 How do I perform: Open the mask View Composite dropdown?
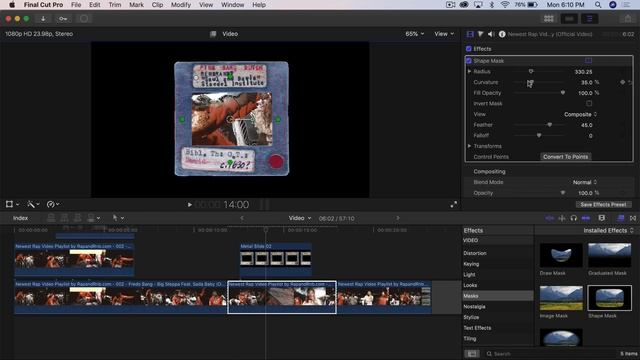(580, 115)
